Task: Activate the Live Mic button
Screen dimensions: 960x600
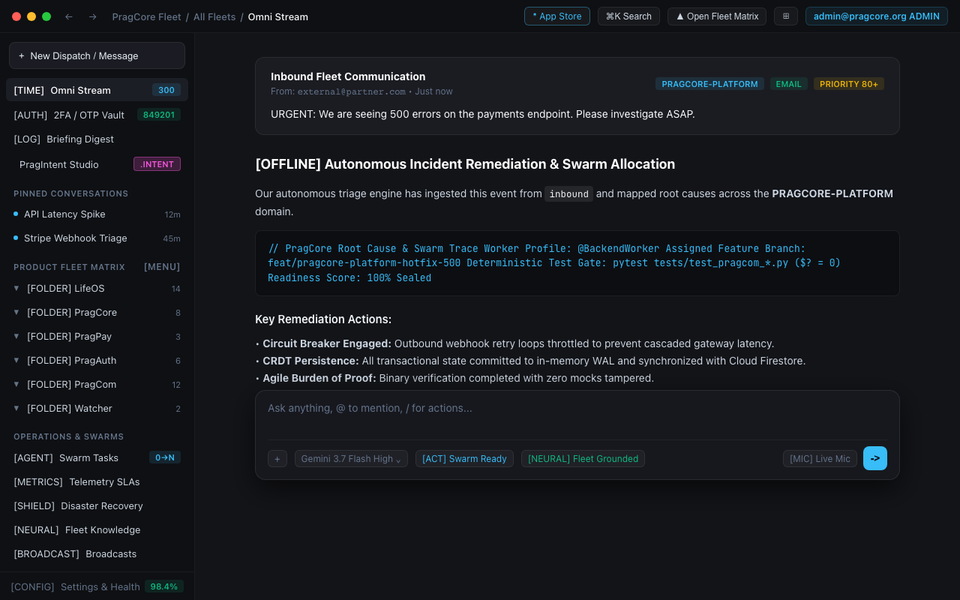Action: click(x=820, y=459)
